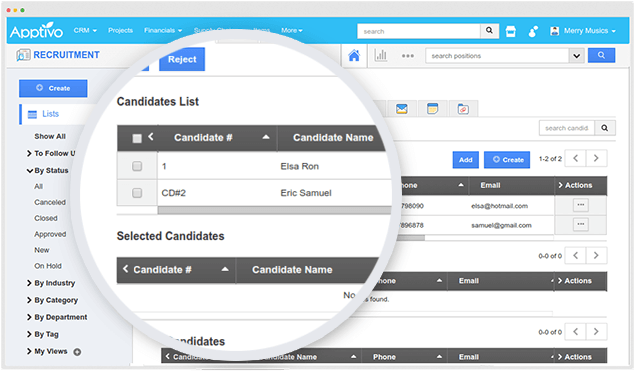Click the sidebar Create button
Screen dimensions: 635x371
tap(53, 88)
